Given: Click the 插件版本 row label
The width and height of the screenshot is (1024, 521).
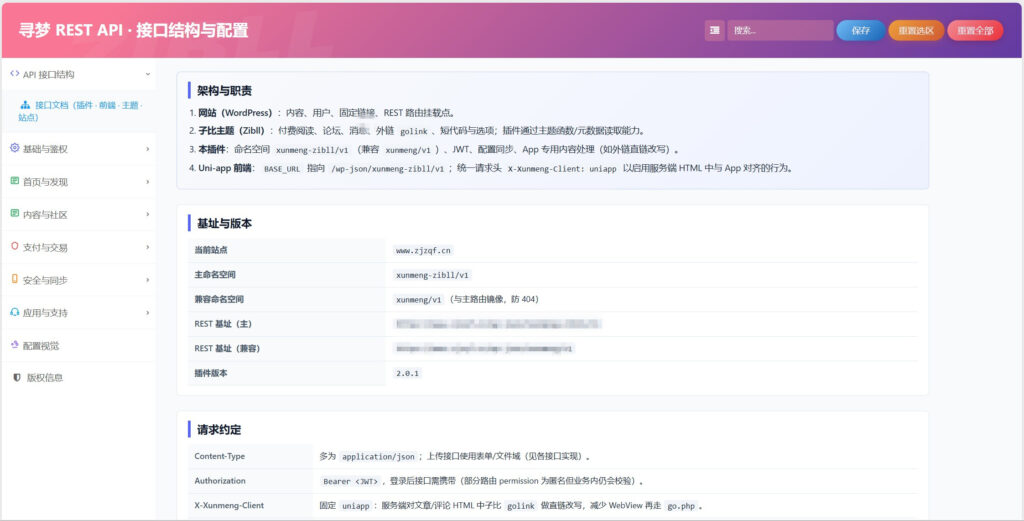Looking at the screenshot, I should [211, 373].
